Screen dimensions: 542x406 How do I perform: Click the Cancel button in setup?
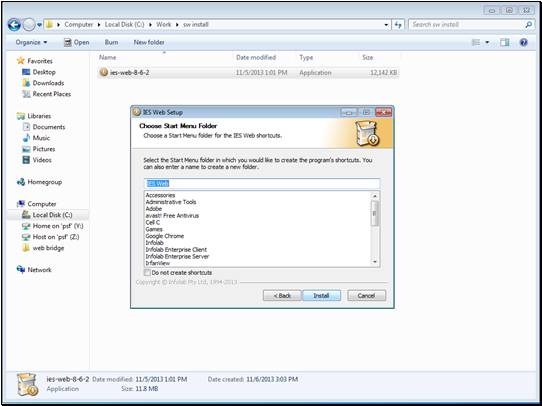coord(366,295)
